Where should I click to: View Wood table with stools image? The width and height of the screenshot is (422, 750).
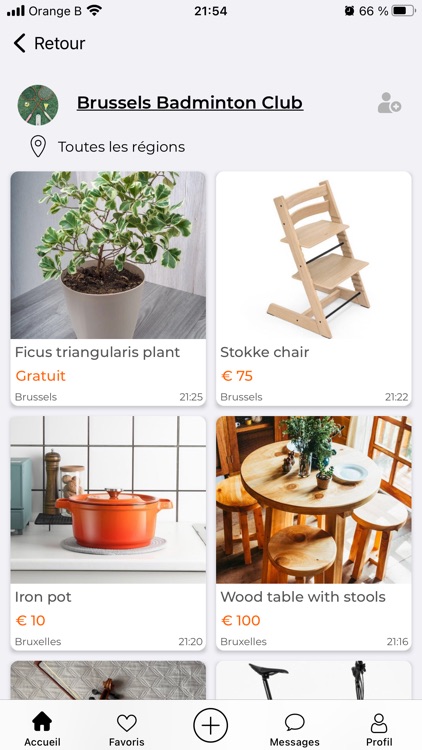(313, 499)
